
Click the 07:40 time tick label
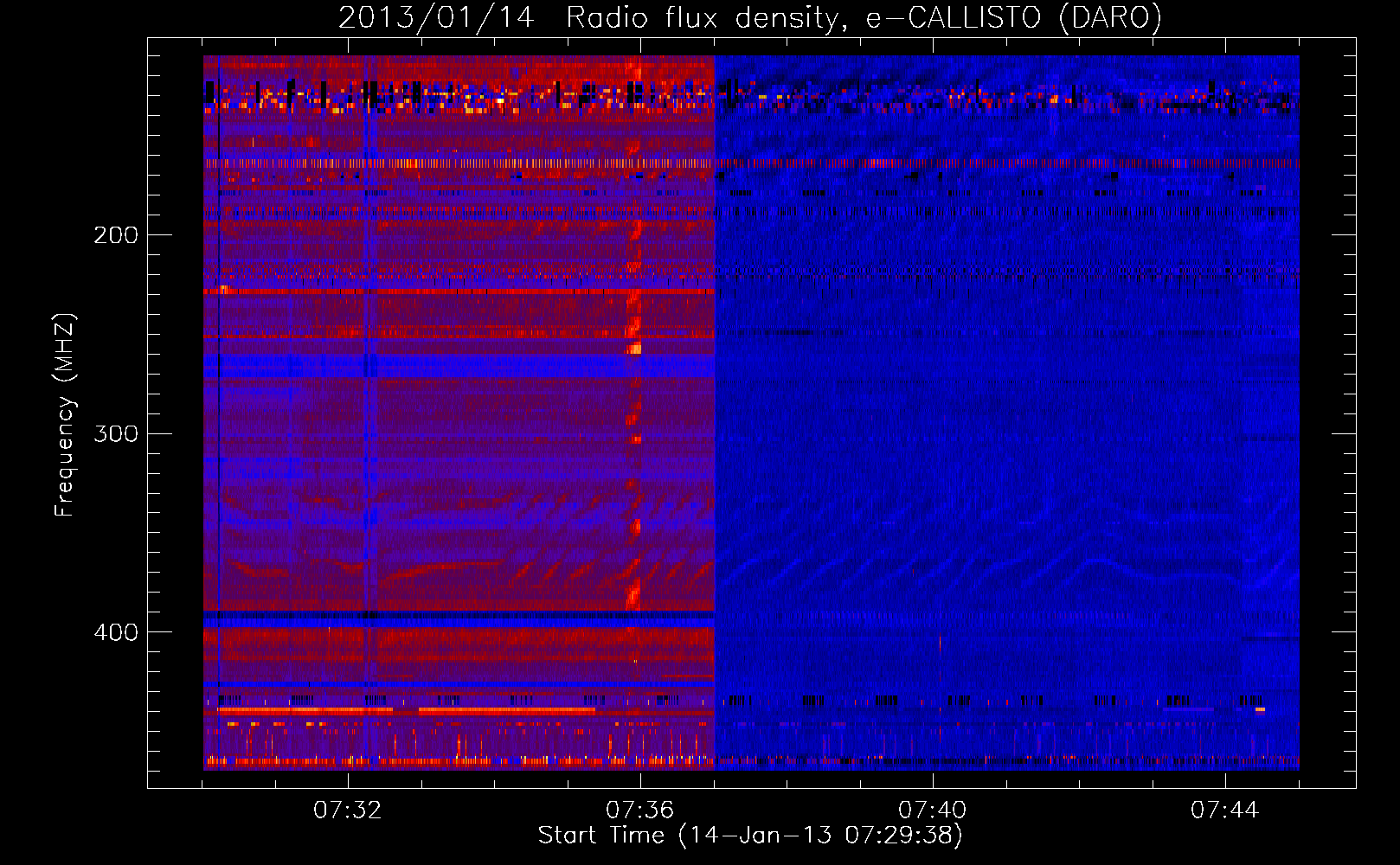tap(933, 811)
